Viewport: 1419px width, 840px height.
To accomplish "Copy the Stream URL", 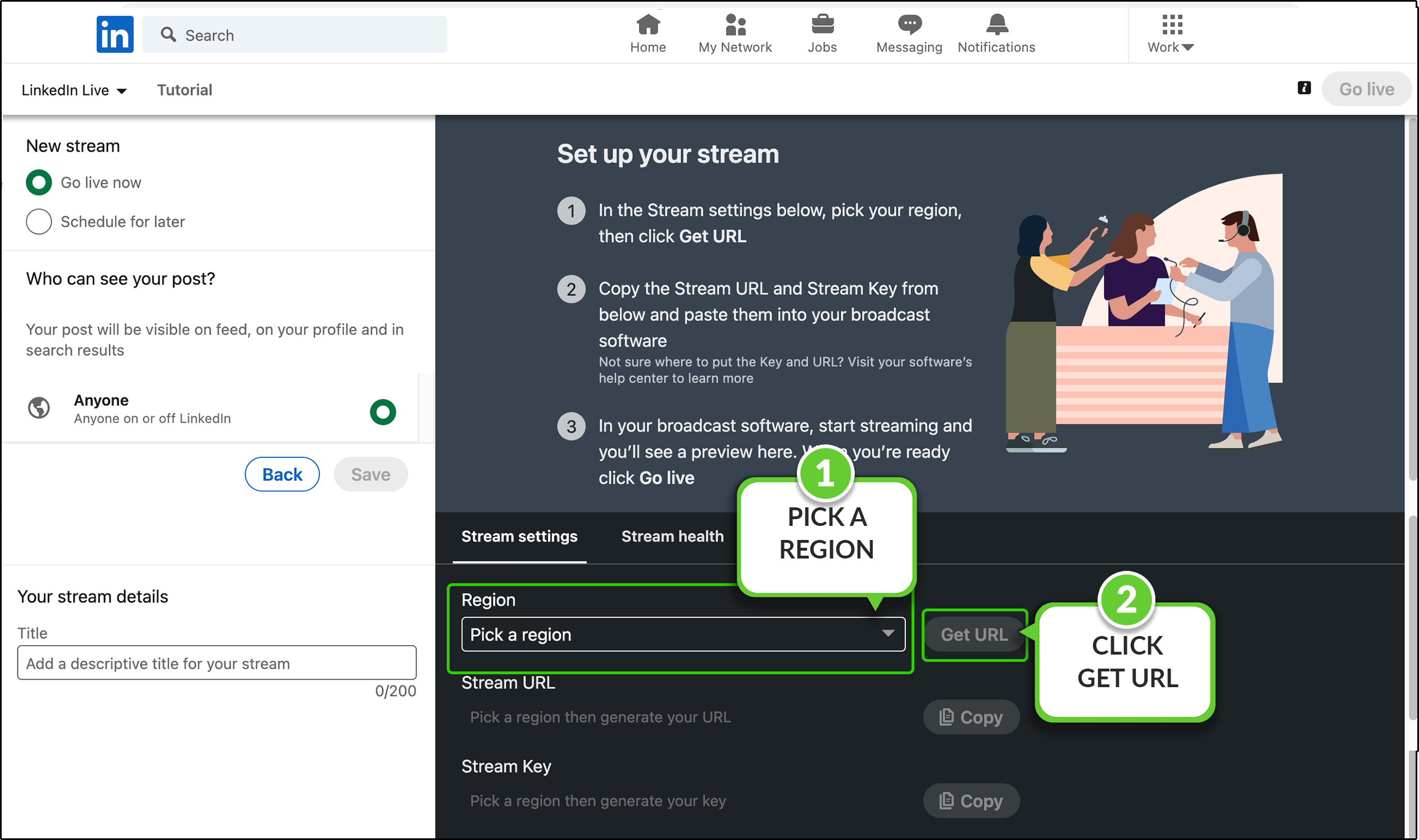I will [971, 717].
